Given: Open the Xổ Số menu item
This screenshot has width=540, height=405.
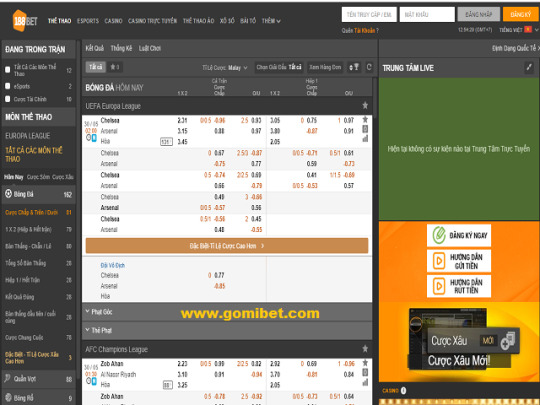Looking at the screenshot, I should [x=227, y=21].
